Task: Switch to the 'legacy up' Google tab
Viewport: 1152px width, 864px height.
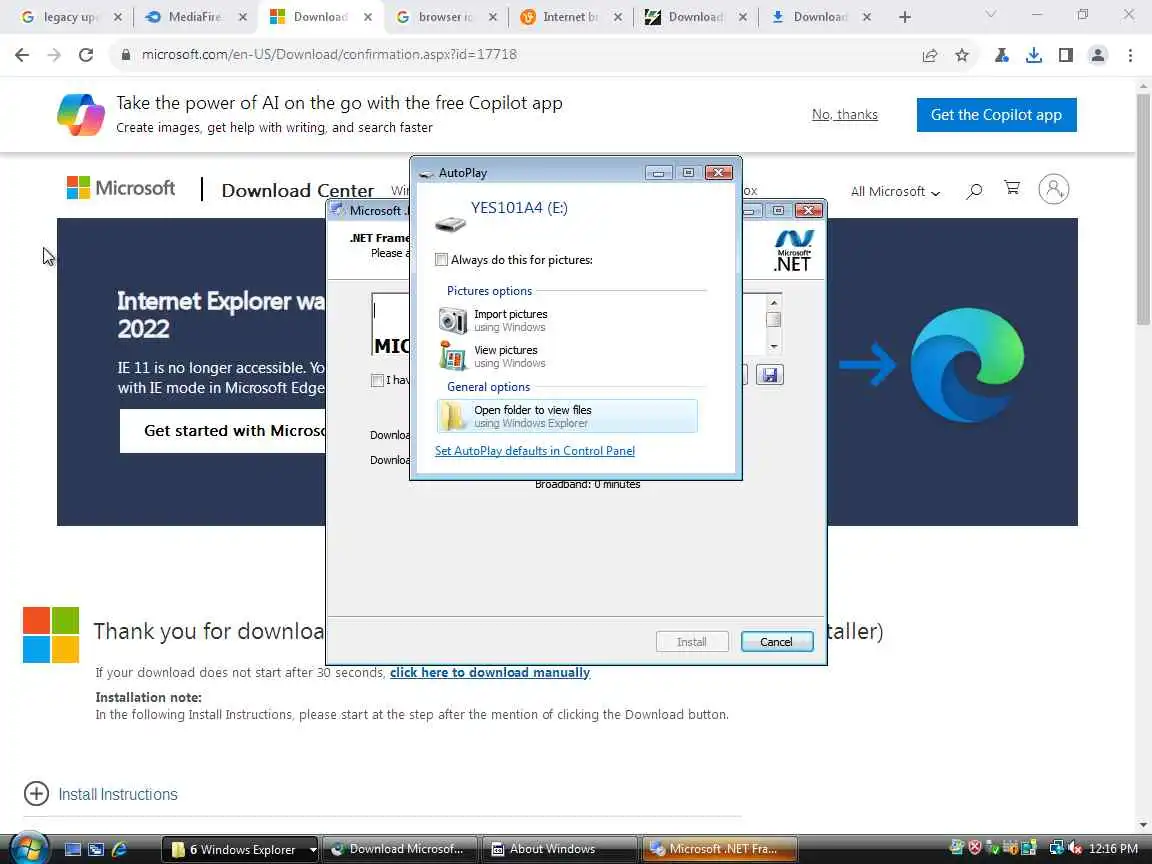Action: [x=70, y=17]
